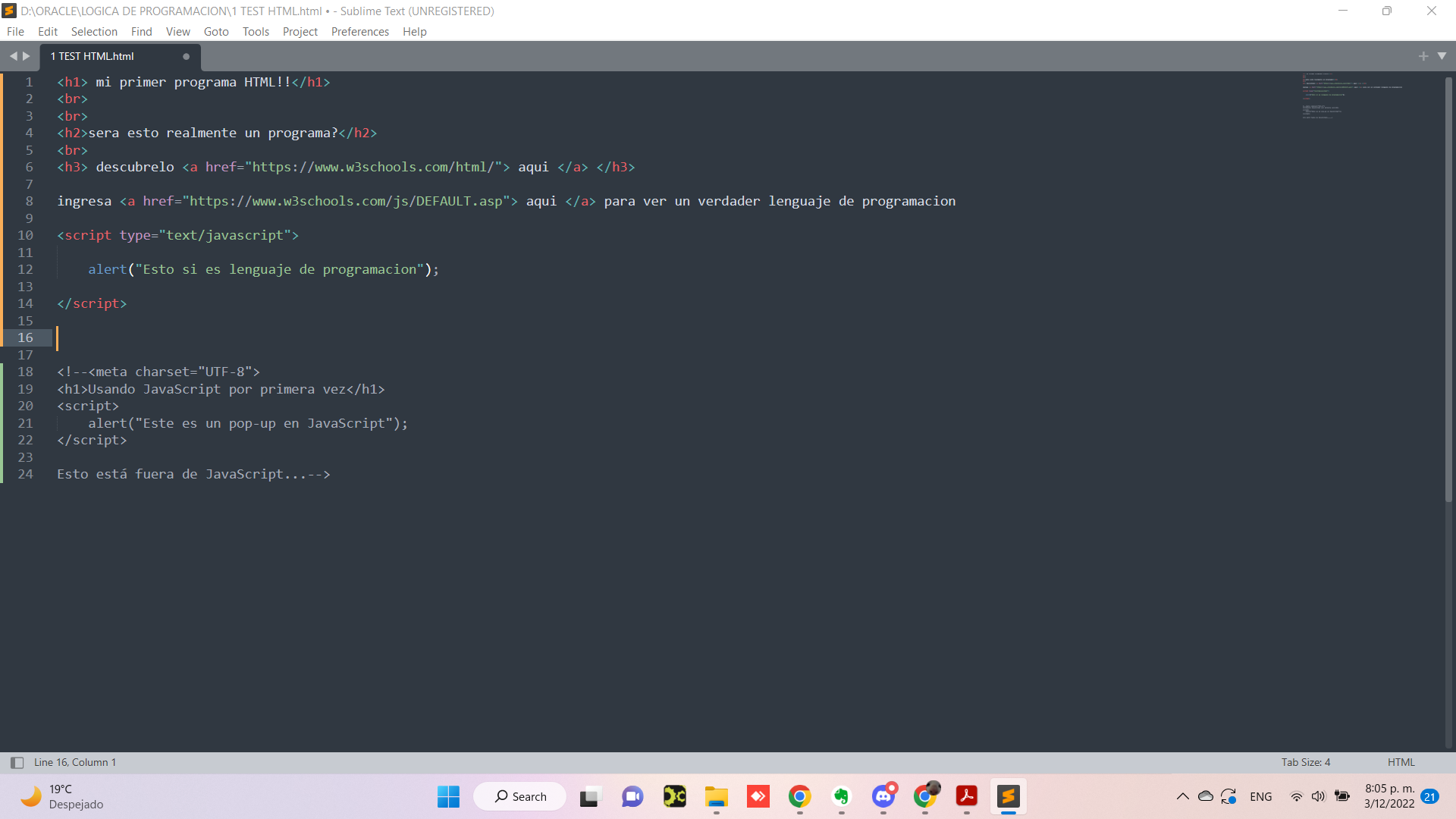
Task: Open Discord from the taskbar
Action: (x=883, y=796)
